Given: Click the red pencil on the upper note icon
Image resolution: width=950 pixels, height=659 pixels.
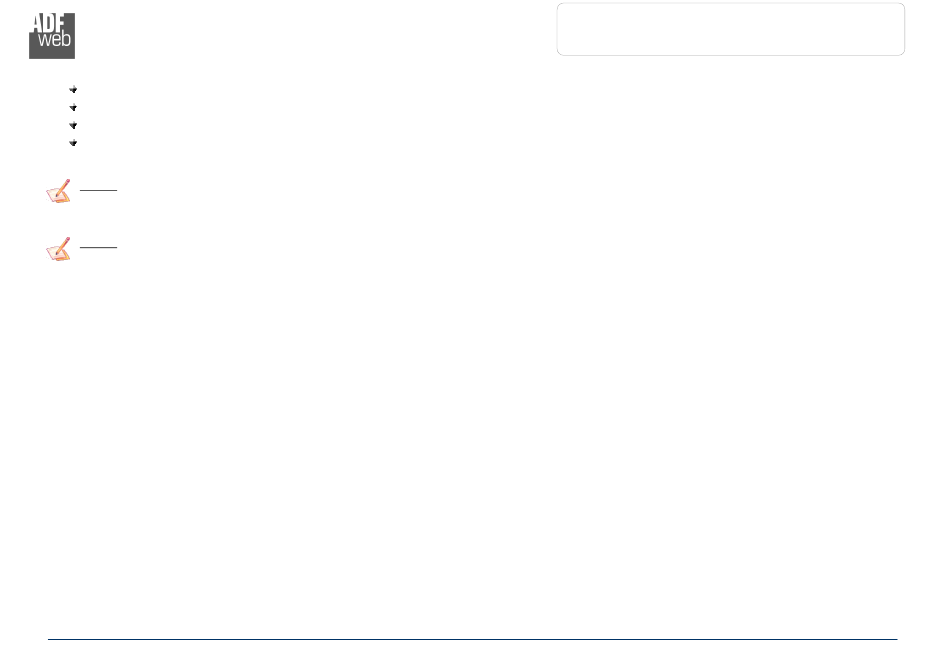Looking at the screenshot, I should pyautogui.click(x=64, y=185).
